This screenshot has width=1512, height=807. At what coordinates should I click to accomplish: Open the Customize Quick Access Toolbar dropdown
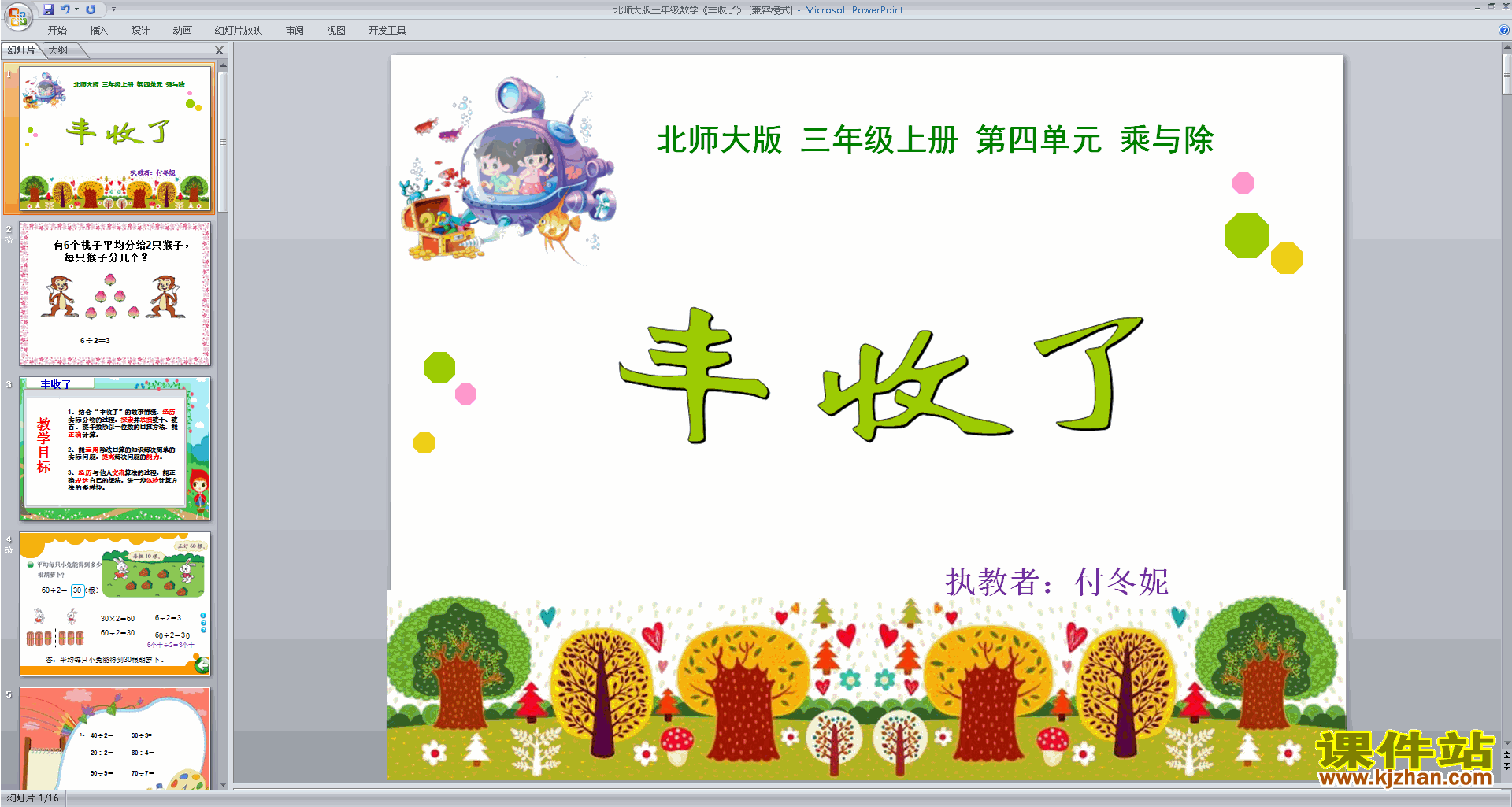[113, 9]
